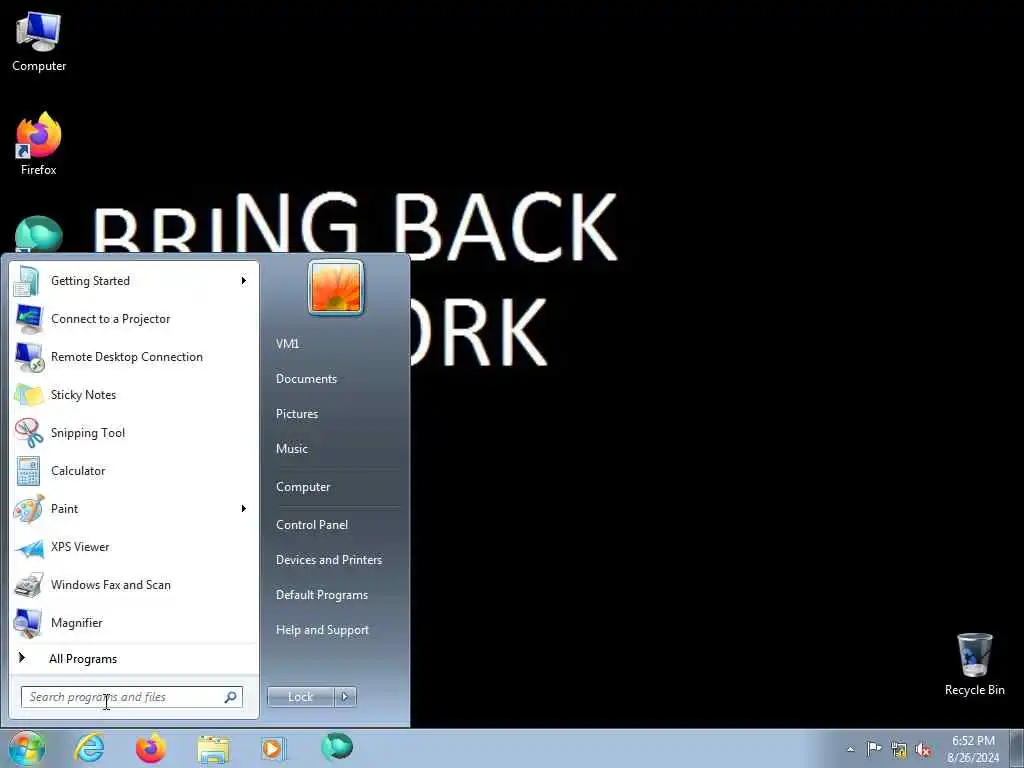Open the green round app on taskbar
This screenshot has width=1024, height=768.
[x=337, y=746]
